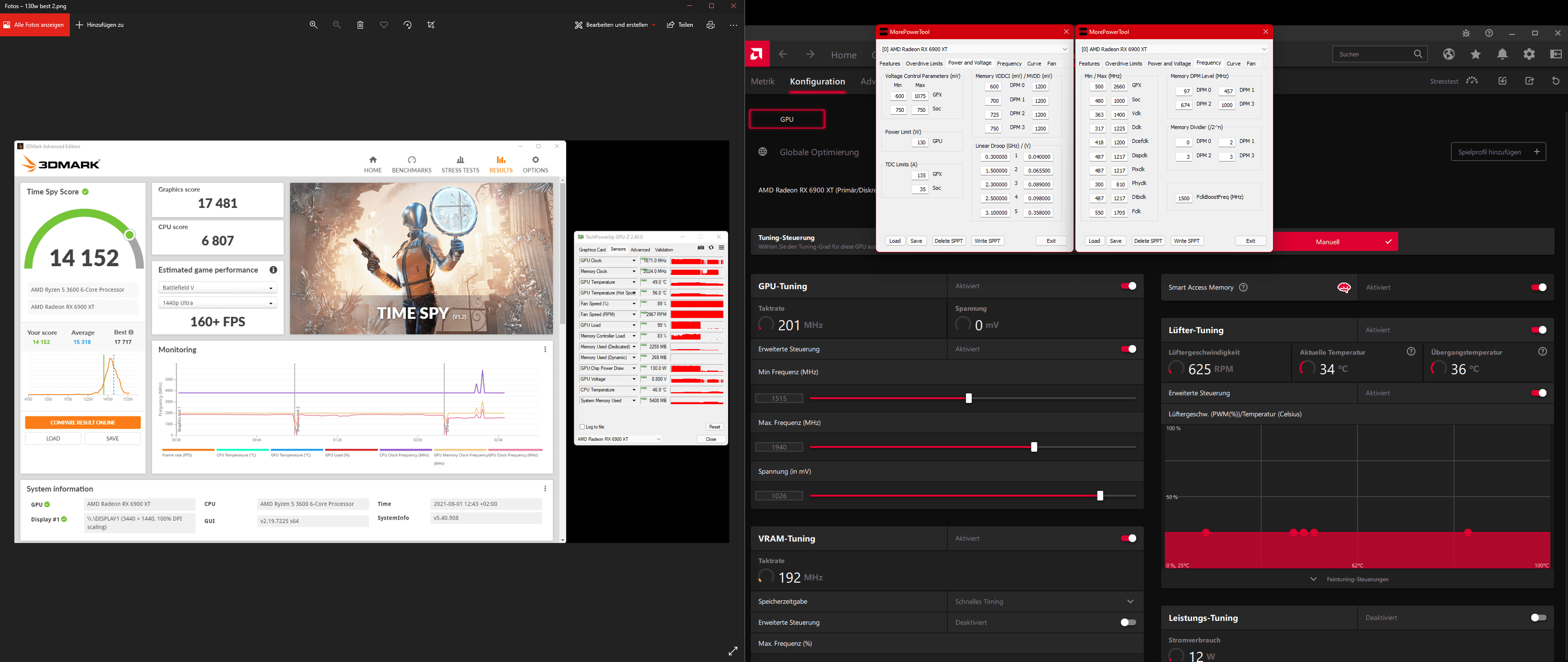
Task: Open the Battlefield V game dropdown in 3DMark
Action: pyautogui.click(x=217, y=288)
